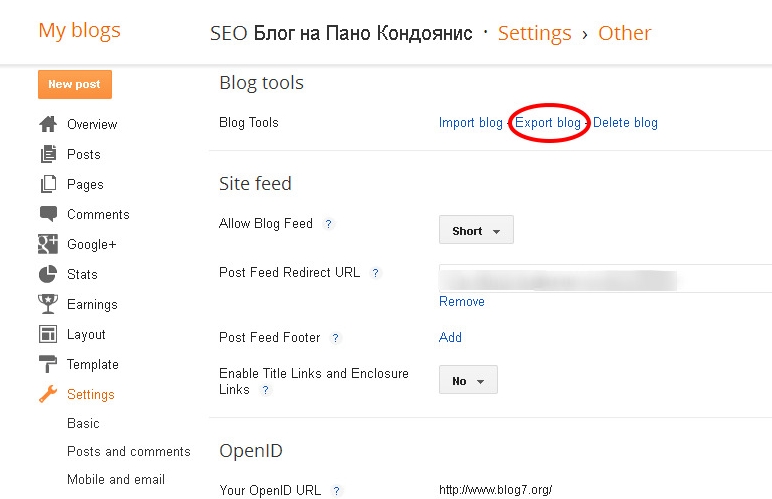Screen dimensions: 772x499
Task: Open the Enable Title Links 'No' dropdown
Action: click(468, 380)
